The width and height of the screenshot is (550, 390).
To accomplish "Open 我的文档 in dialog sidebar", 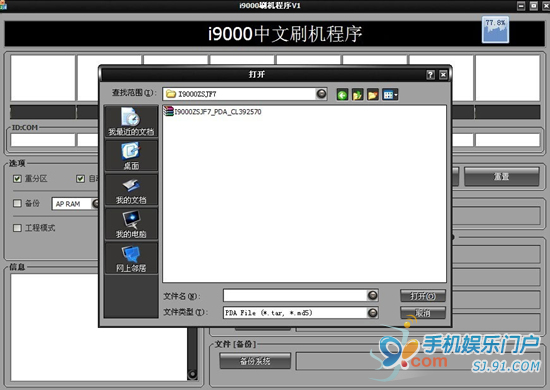I will click(x=131, y=190).
